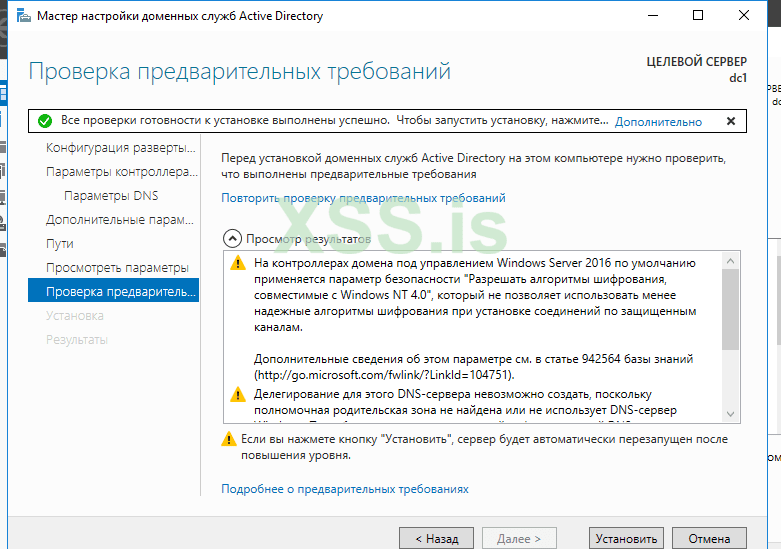781x549 pixels.
Task: Click scroll down arrow in results box
Action: [x=730, y=414]
